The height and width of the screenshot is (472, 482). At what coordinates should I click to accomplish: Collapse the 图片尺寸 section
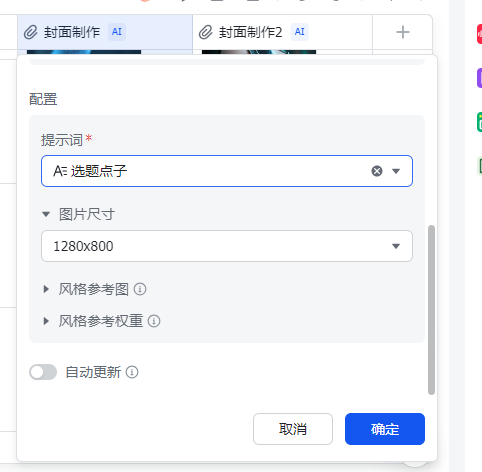pos(46,214)
